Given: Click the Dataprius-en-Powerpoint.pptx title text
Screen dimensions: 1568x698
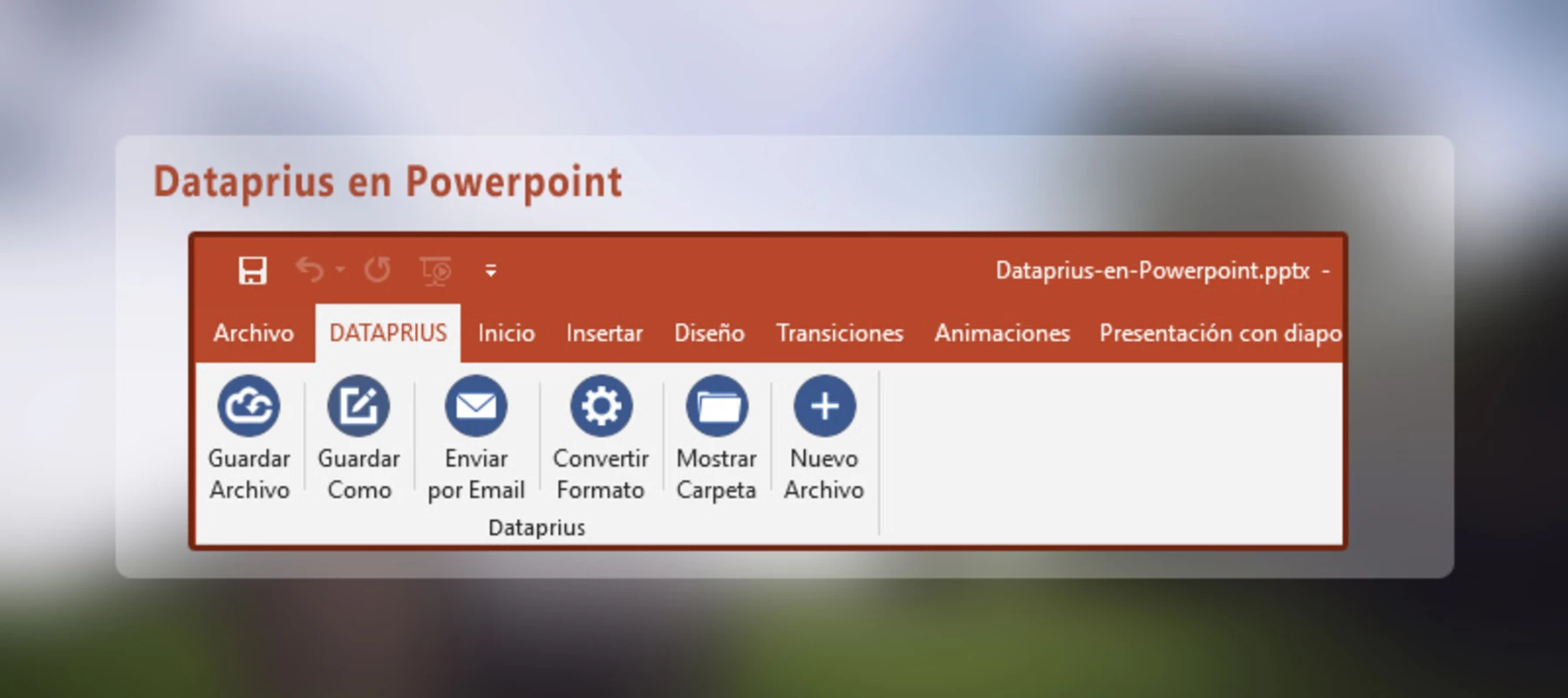Looking at the screenshot, I should point(1153,270).
